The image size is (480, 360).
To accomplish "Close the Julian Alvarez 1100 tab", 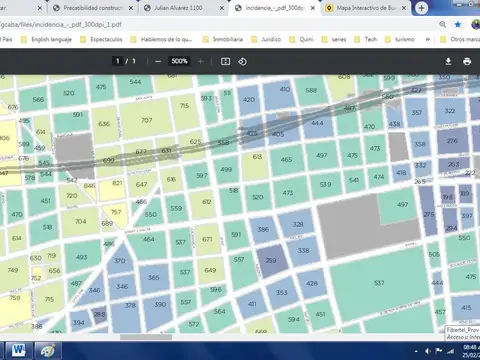I will coord(222,8).
